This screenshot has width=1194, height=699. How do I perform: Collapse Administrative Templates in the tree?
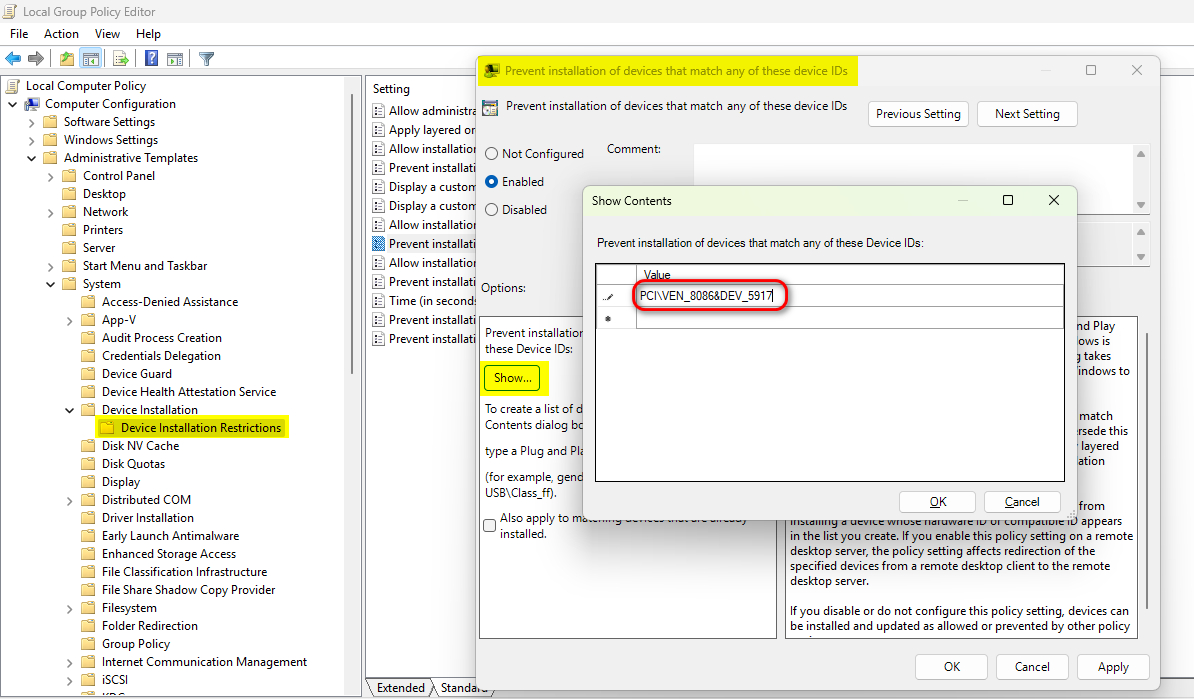click(31, 157)
